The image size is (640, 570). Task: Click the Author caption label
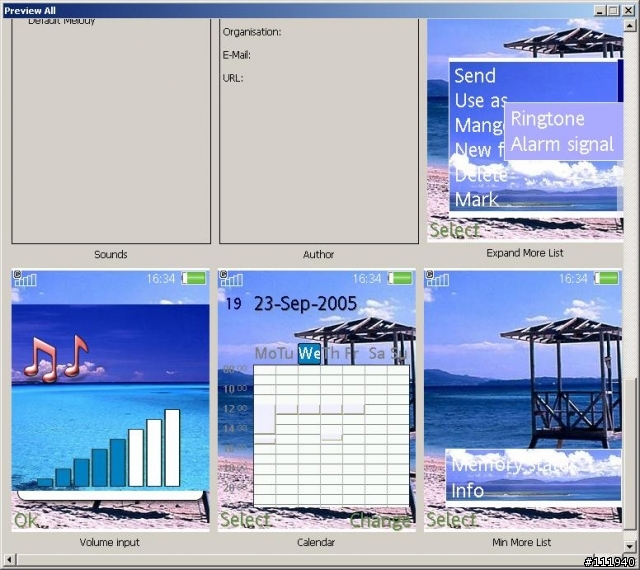tap(318, 254)
